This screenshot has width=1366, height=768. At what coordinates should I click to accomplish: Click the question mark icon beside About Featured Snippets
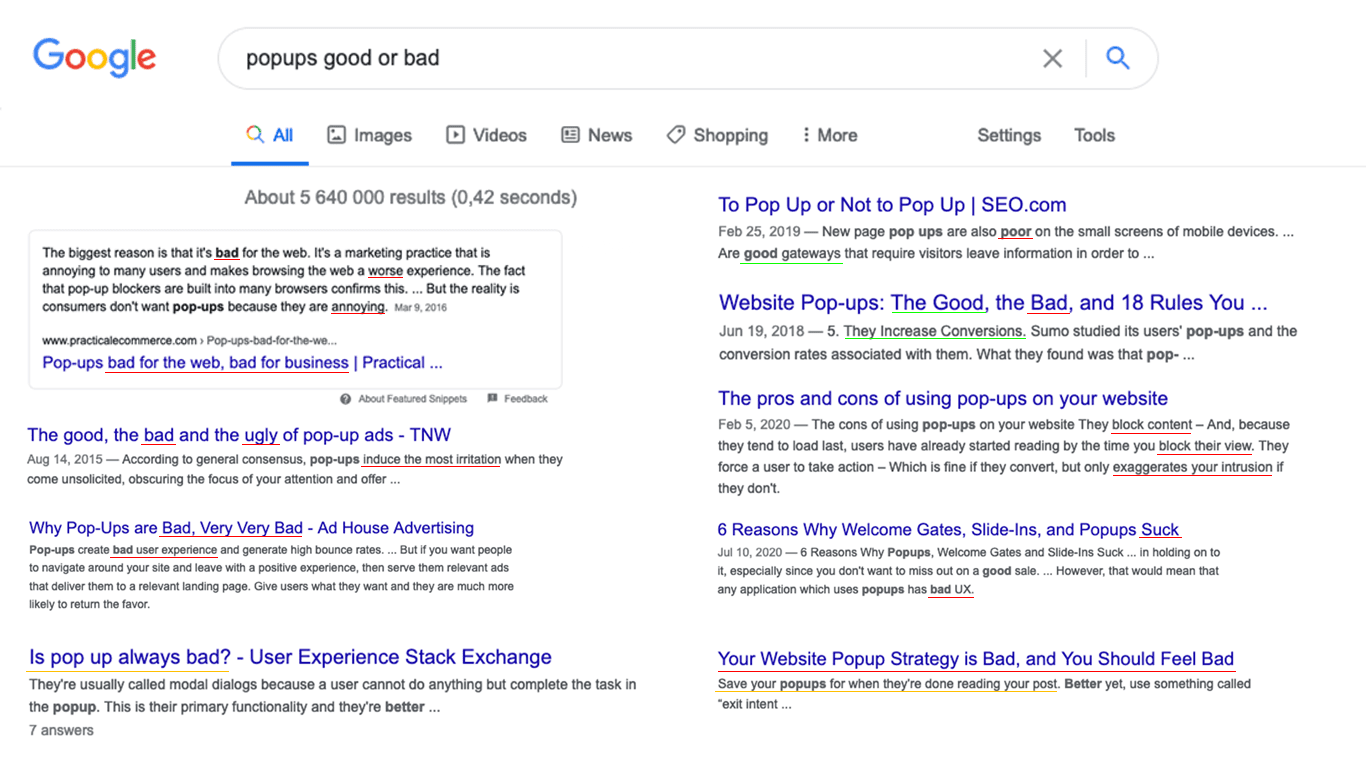(346, 399)
